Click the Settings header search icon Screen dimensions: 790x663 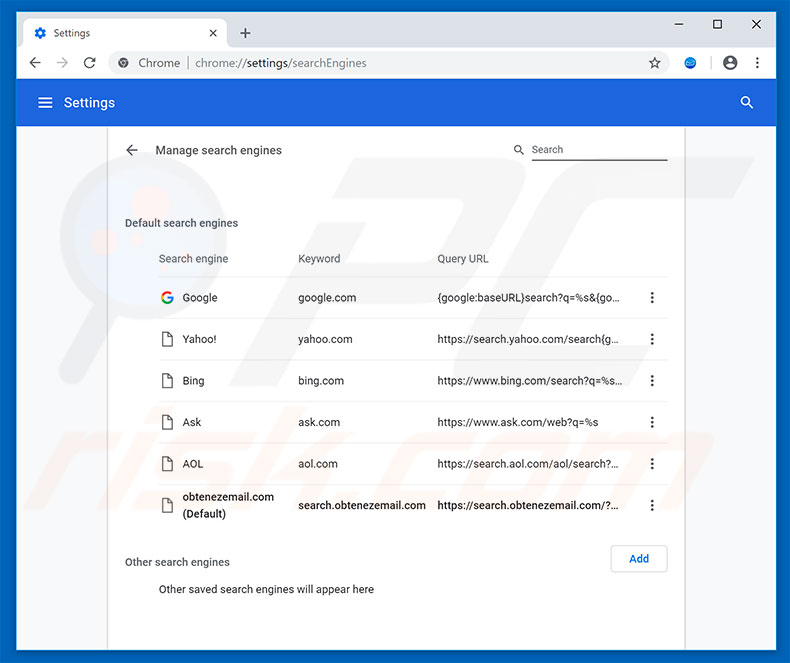[747, 103]
